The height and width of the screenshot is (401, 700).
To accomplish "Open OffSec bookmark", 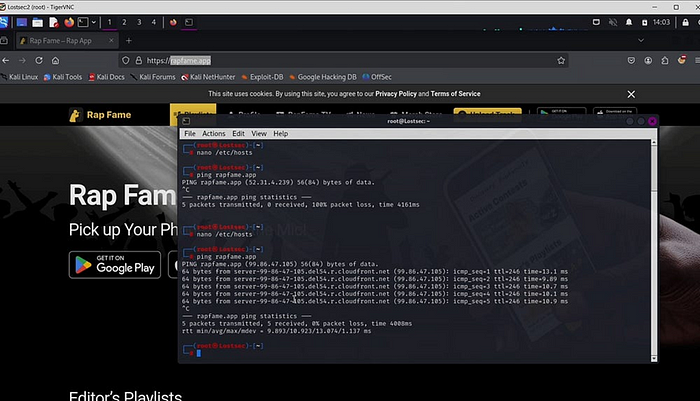I will coord(377,77).
